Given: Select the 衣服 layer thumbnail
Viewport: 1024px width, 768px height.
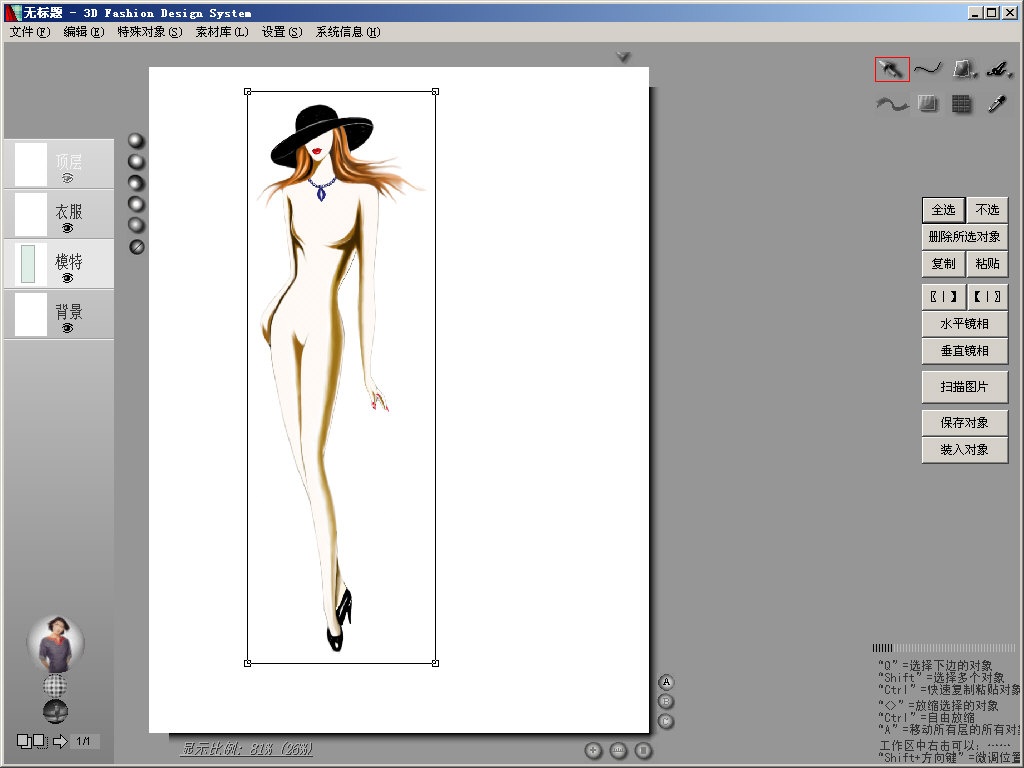Looking at the screenshot, I should (x=31, y=214).
